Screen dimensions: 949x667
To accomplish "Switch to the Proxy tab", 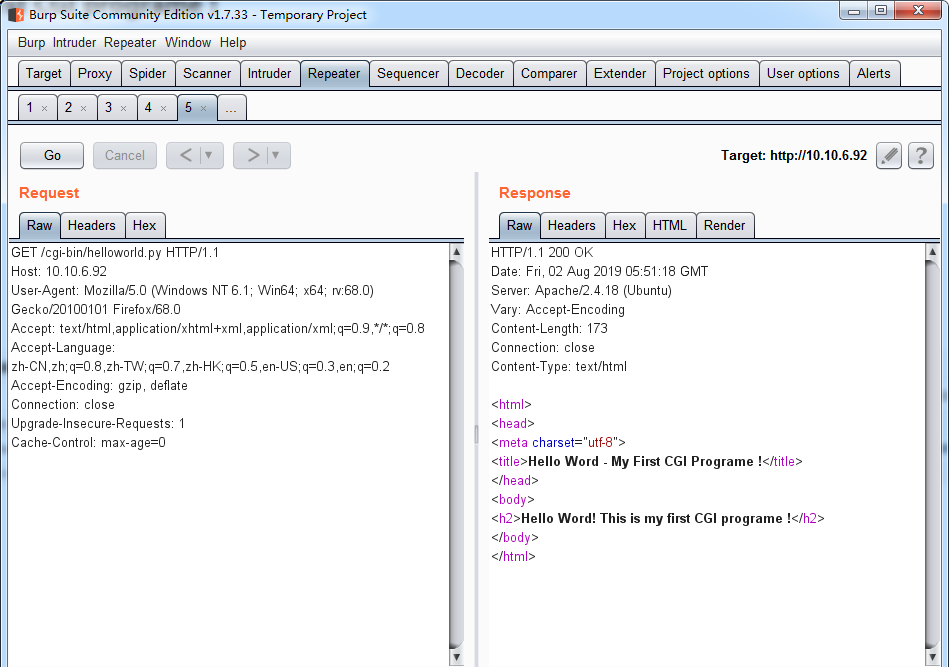I will (95, 74).
